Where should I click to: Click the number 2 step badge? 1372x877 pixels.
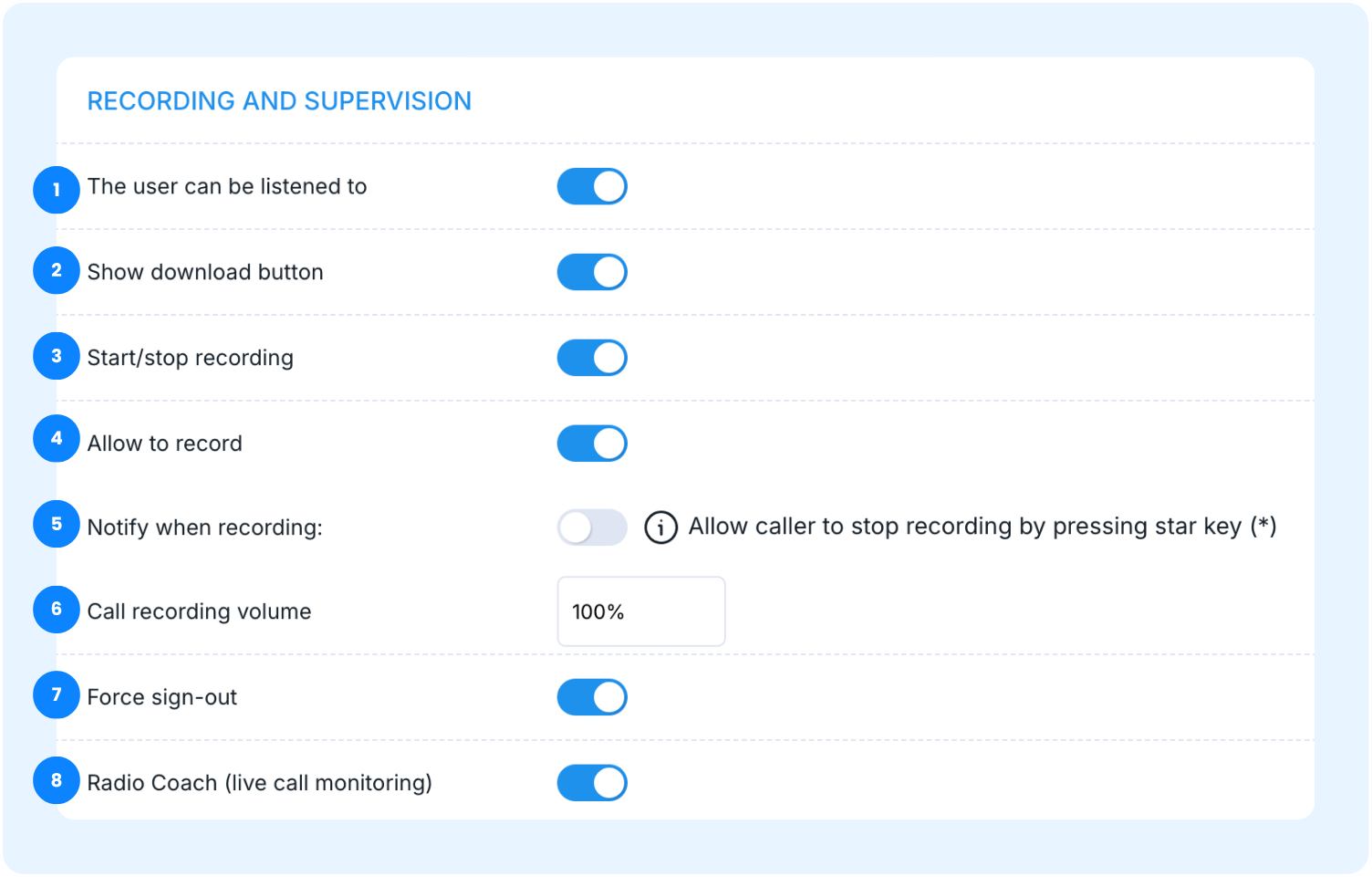57,271
